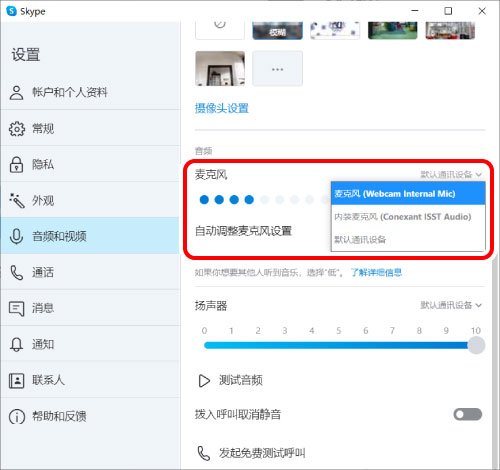Image resolution: width=500 pixels, height=470 pixels.
Task: Click the person icon beside 帐户和个人资料
Action: point(16,93)
